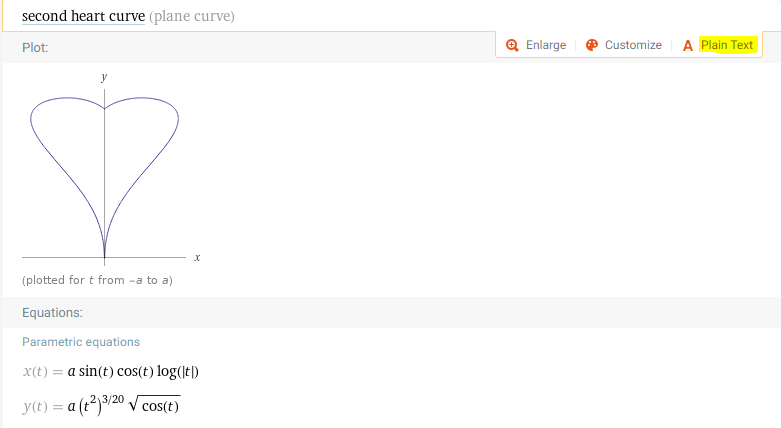Open the Customize option label

(633, 45)
